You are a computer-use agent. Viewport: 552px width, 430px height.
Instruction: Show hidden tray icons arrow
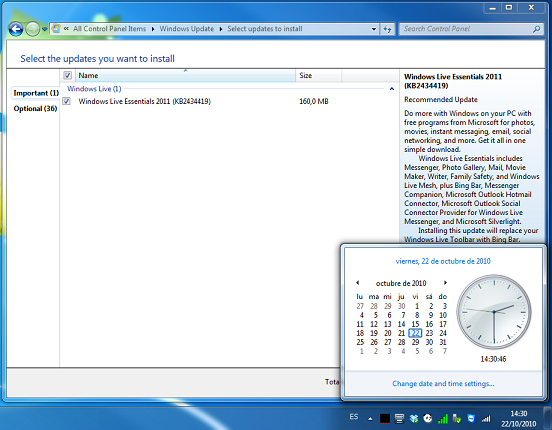tap(370, 419)
